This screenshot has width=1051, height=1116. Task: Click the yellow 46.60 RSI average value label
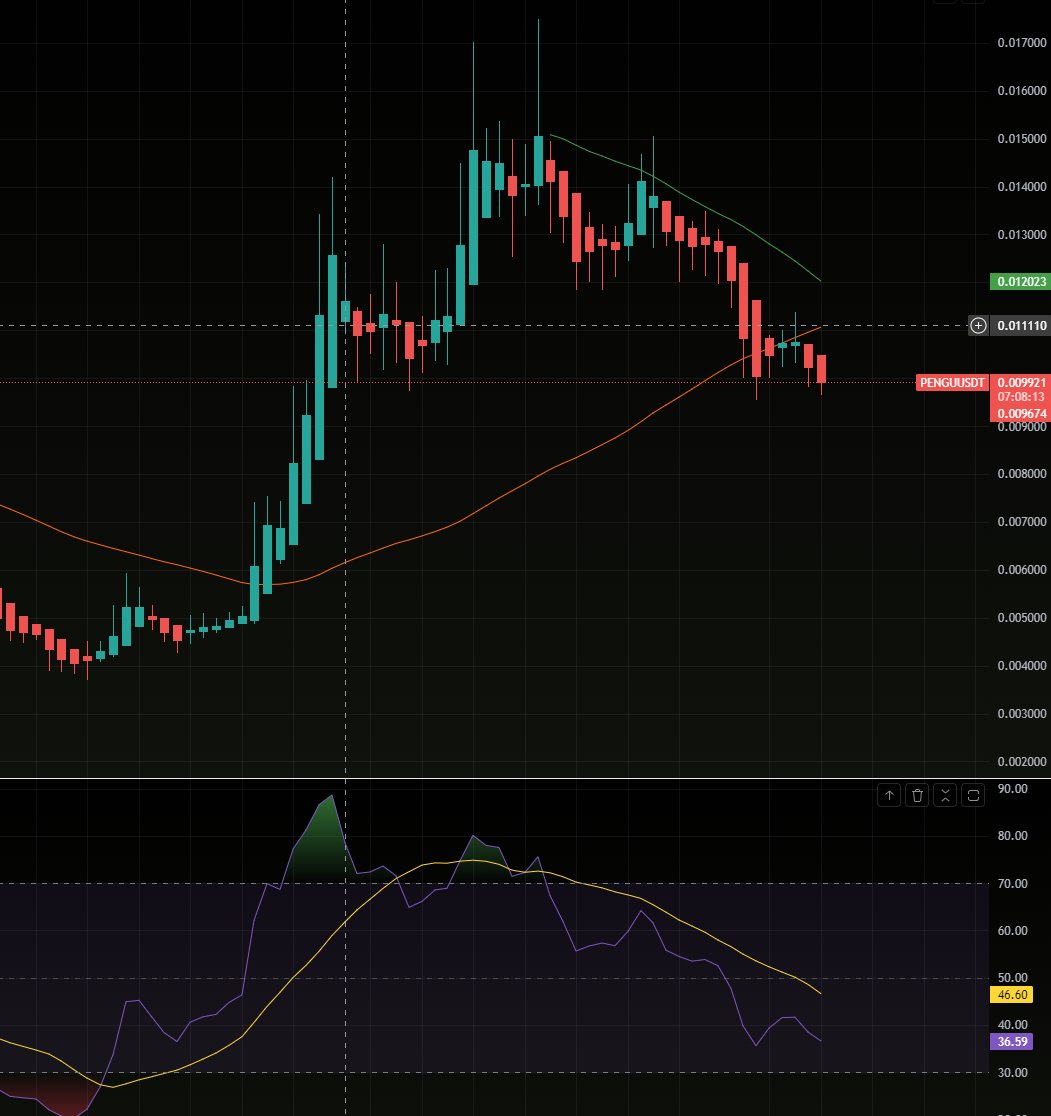(x=1011, y=995)
